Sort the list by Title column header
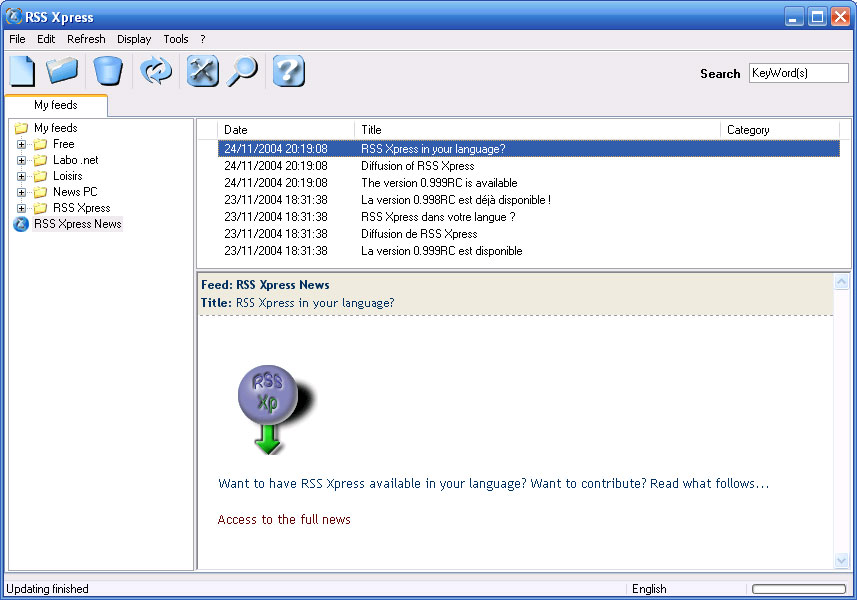 (537, 130)
